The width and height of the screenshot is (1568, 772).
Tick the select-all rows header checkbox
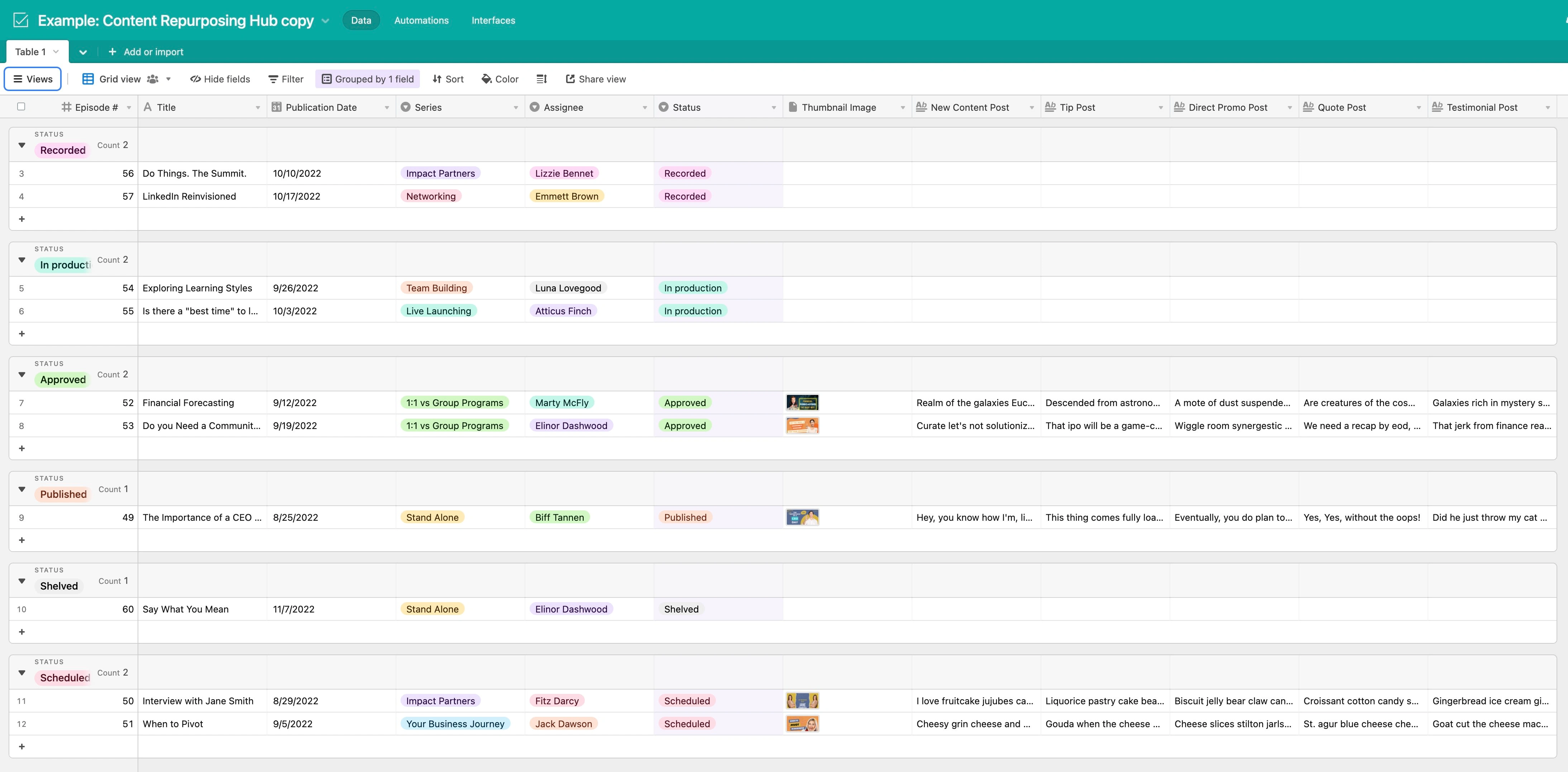[21, 106]
